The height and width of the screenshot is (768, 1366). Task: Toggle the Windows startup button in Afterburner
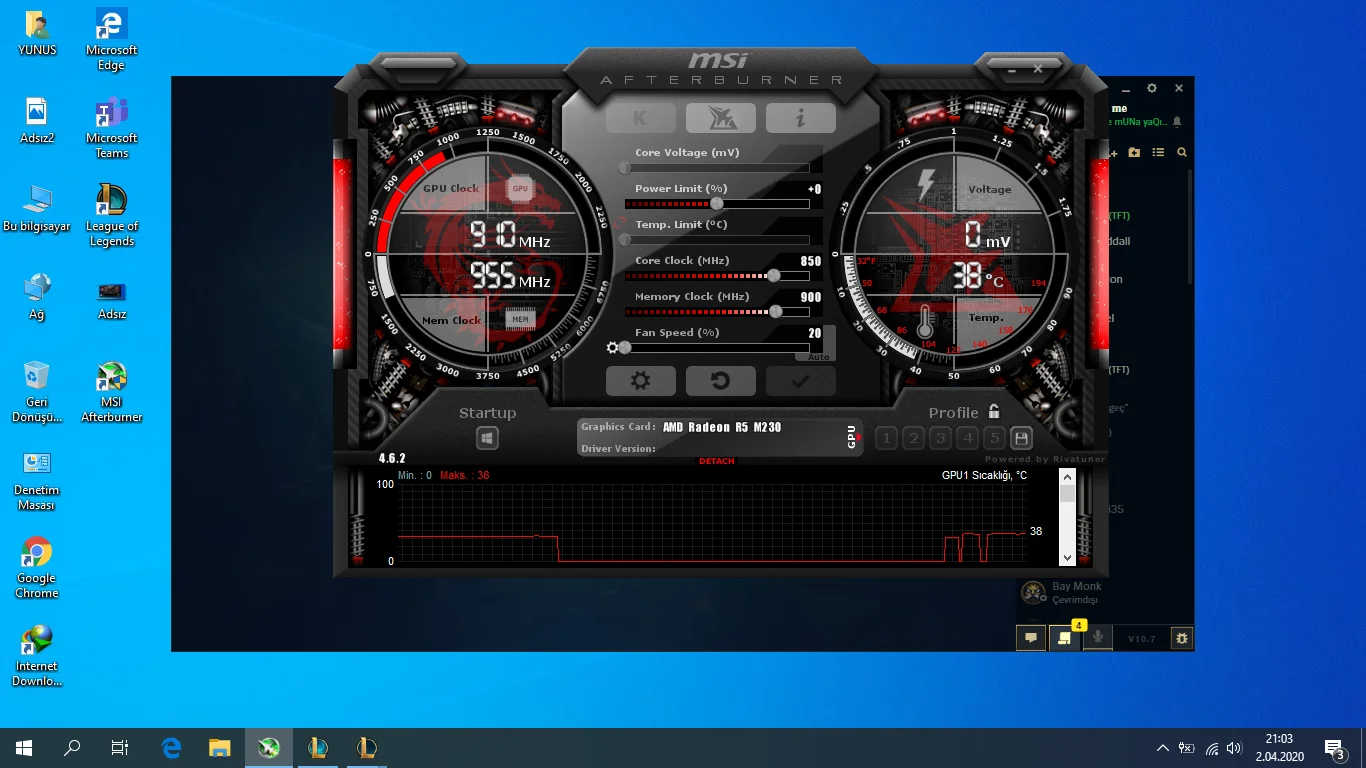[x=487, y=438]
